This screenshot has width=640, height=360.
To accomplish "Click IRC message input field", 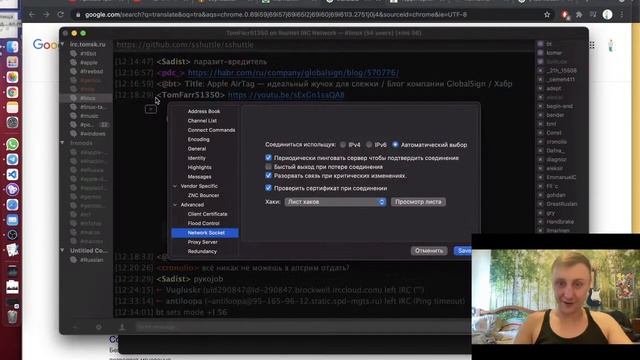I will [302, 327].
